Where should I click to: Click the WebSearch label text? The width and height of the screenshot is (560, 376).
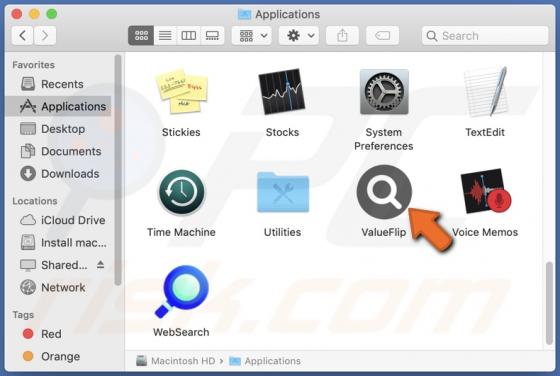pyautogui.click(x=181, y=332)
